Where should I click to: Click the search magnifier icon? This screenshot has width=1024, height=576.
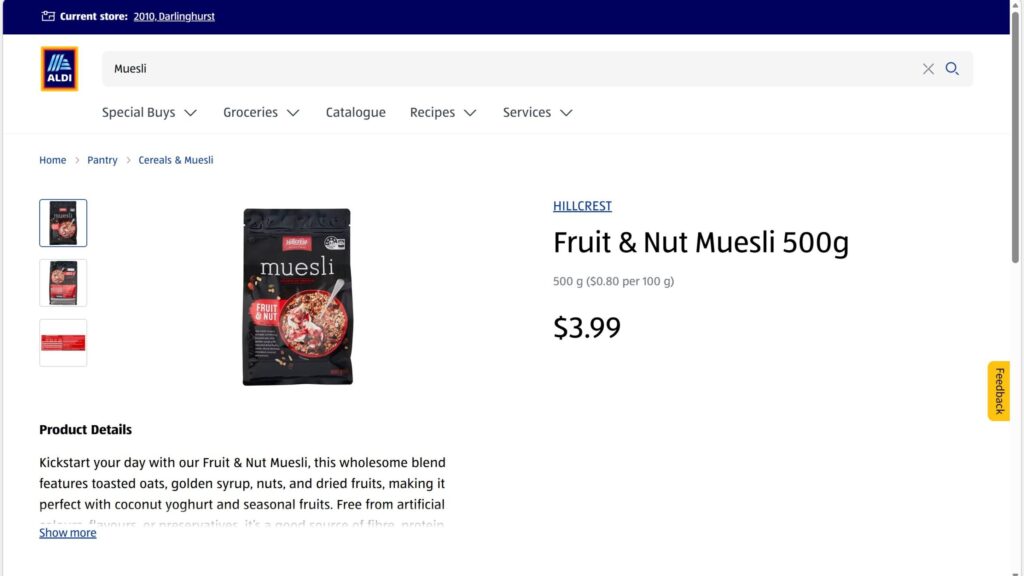(x=952, y=69)
